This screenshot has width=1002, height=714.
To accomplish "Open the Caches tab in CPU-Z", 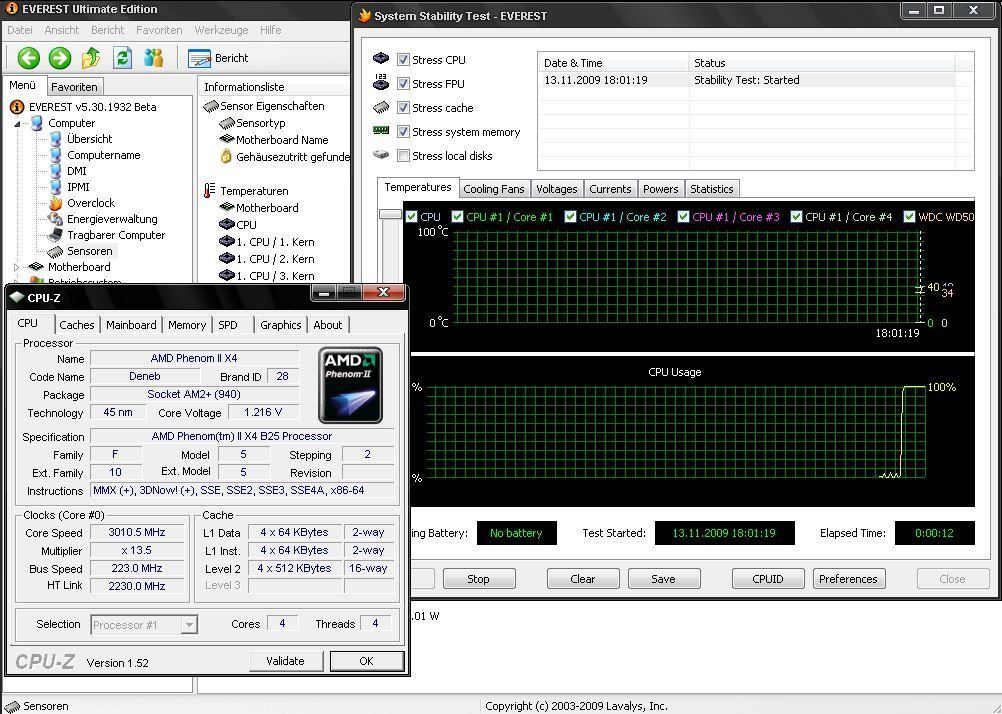I will click(77, 325).
